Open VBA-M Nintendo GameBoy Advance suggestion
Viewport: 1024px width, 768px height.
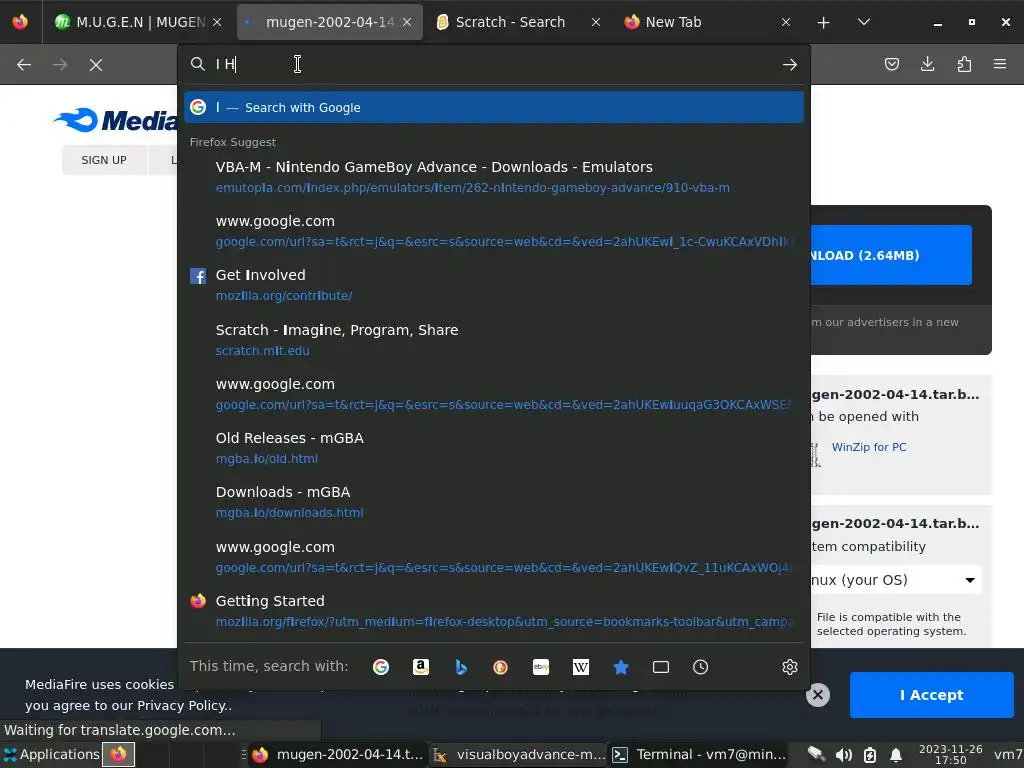click(494, 177)
